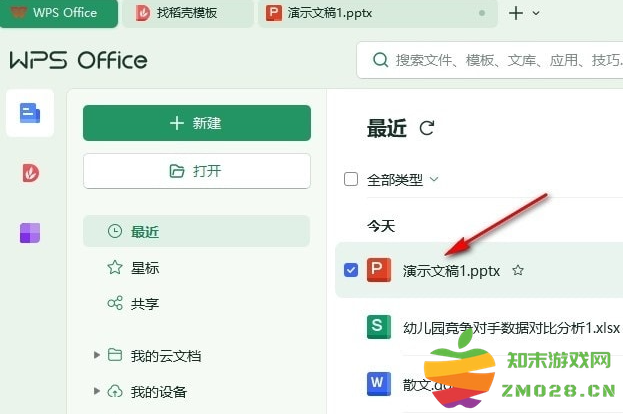Click the refresh icon beside 最近 heading
The height and width of the screenshot is (414, 623).
point(427,128)
